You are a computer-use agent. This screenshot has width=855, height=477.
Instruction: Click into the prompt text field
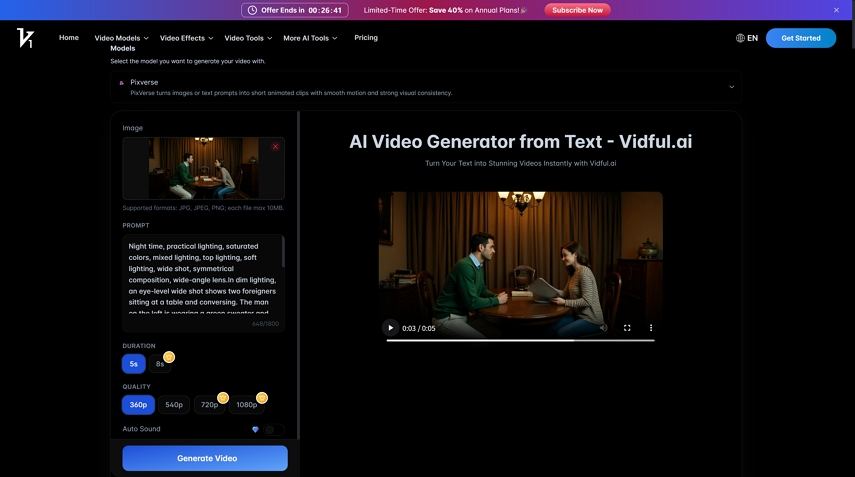click(x=203, y=283)
